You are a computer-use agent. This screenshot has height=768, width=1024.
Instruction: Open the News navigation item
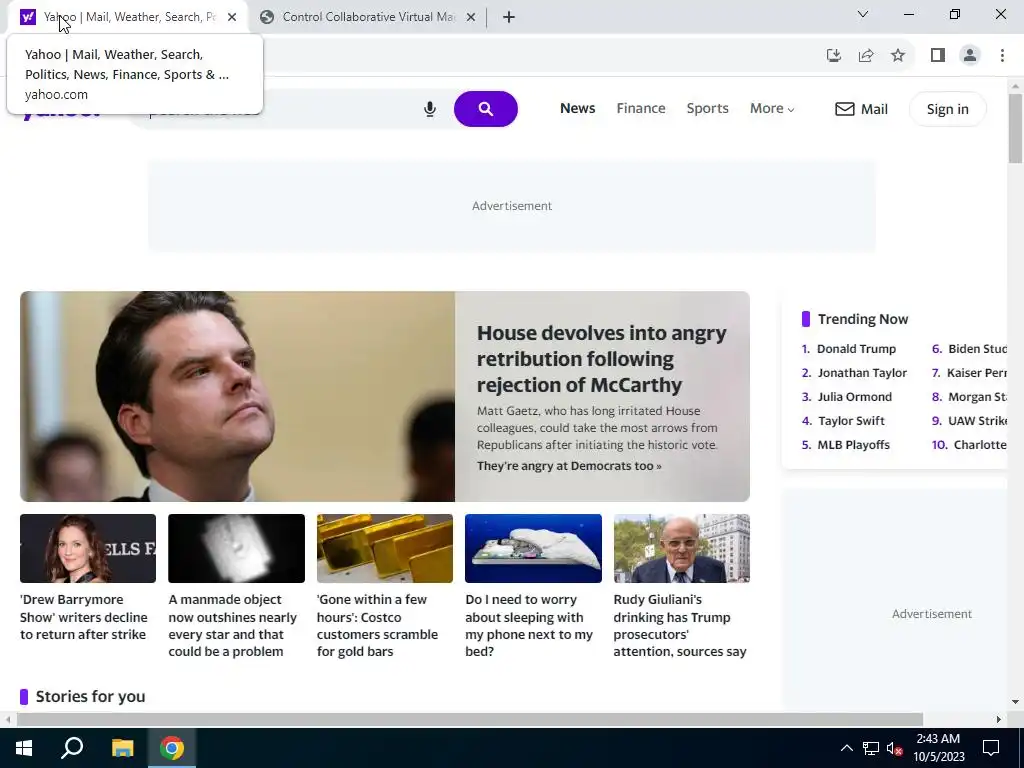[x=577, y=108]
